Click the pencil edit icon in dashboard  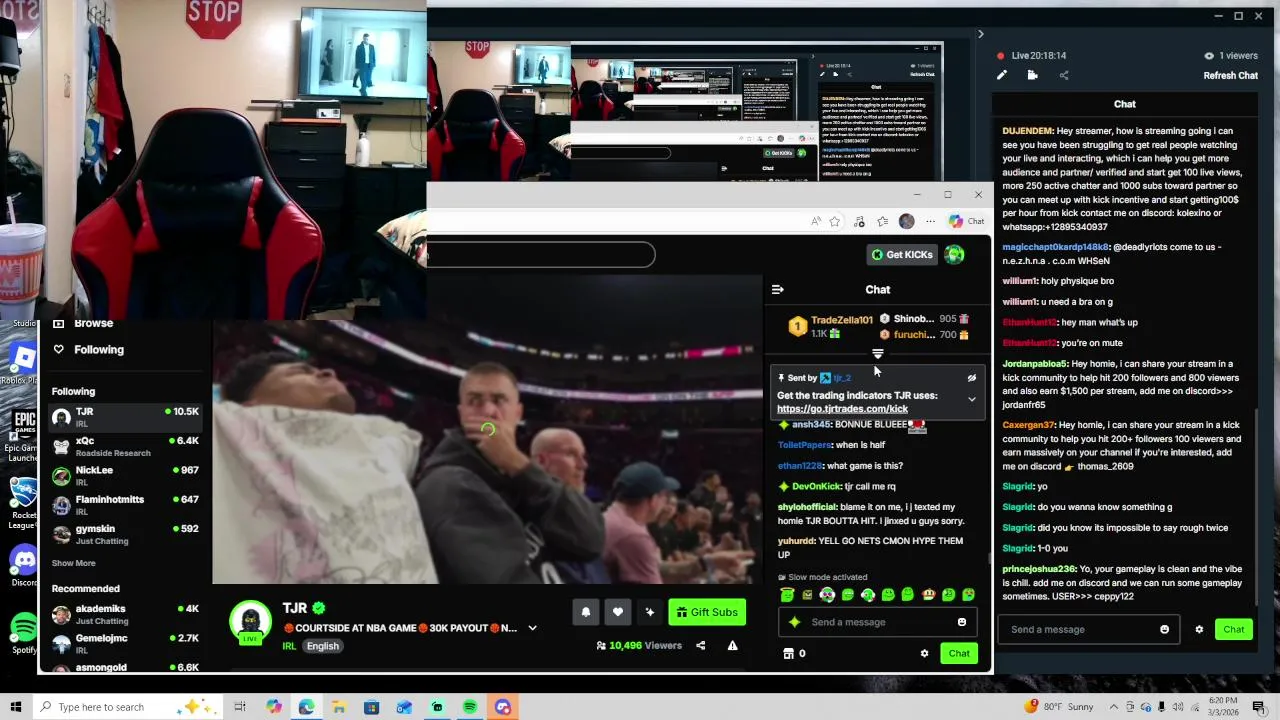coord(1001,75)
